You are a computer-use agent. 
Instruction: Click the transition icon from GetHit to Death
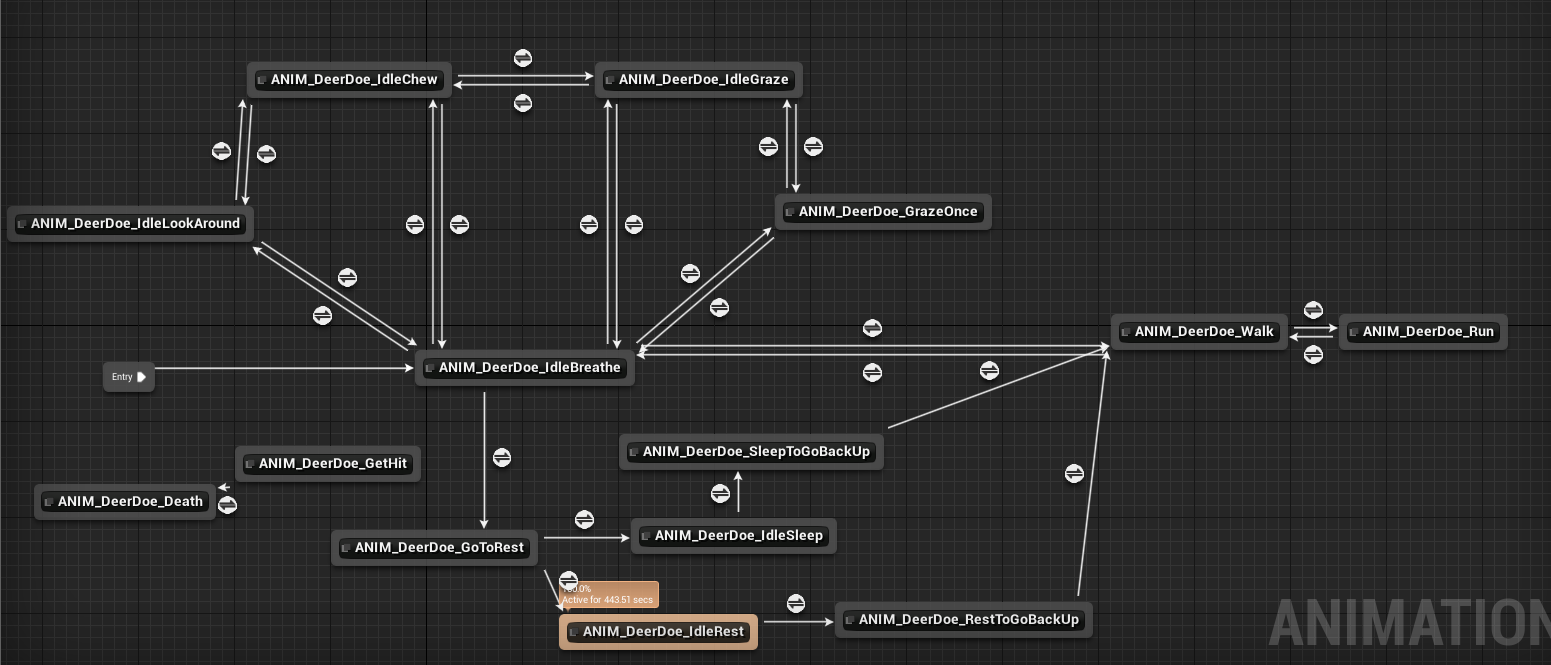[227, 505]
